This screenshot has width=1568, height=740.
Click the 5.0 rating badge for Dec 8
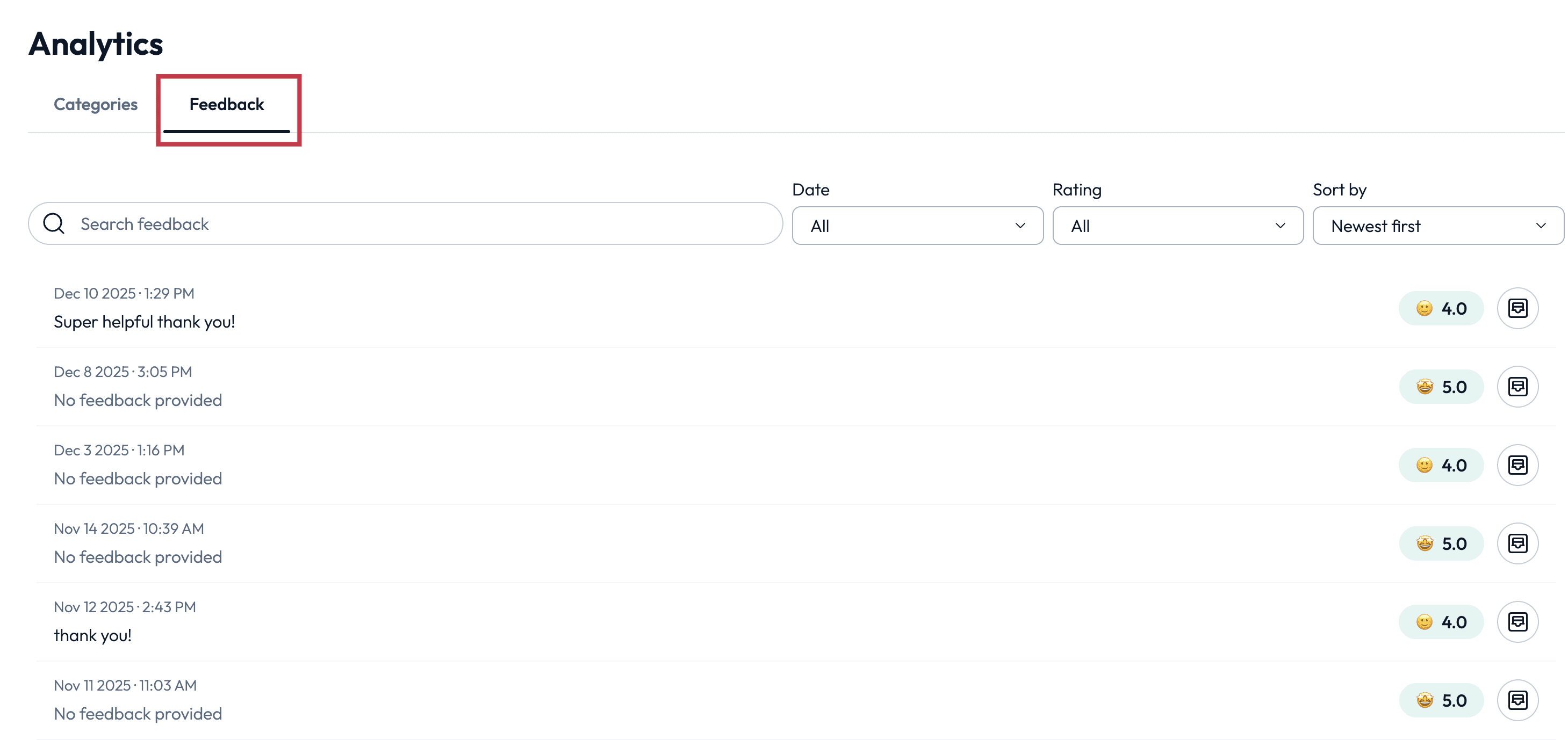pyautogui.click(x=1441, y=387)
